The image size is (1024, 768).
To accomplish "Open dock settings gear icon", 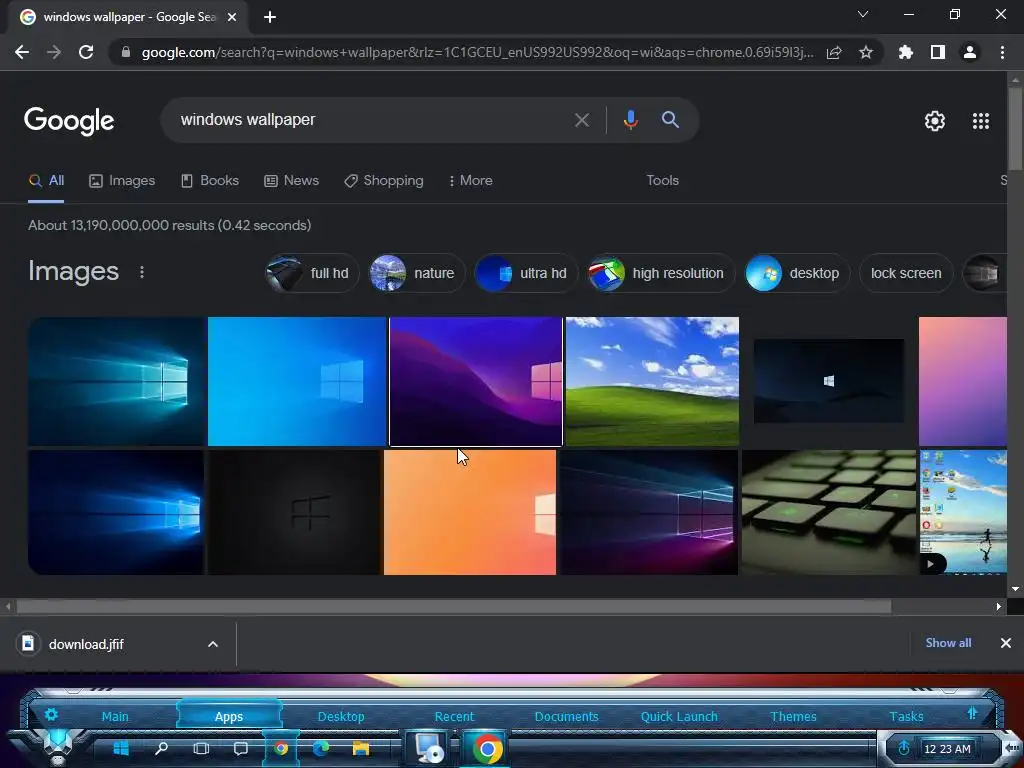I will click(51, 714).
